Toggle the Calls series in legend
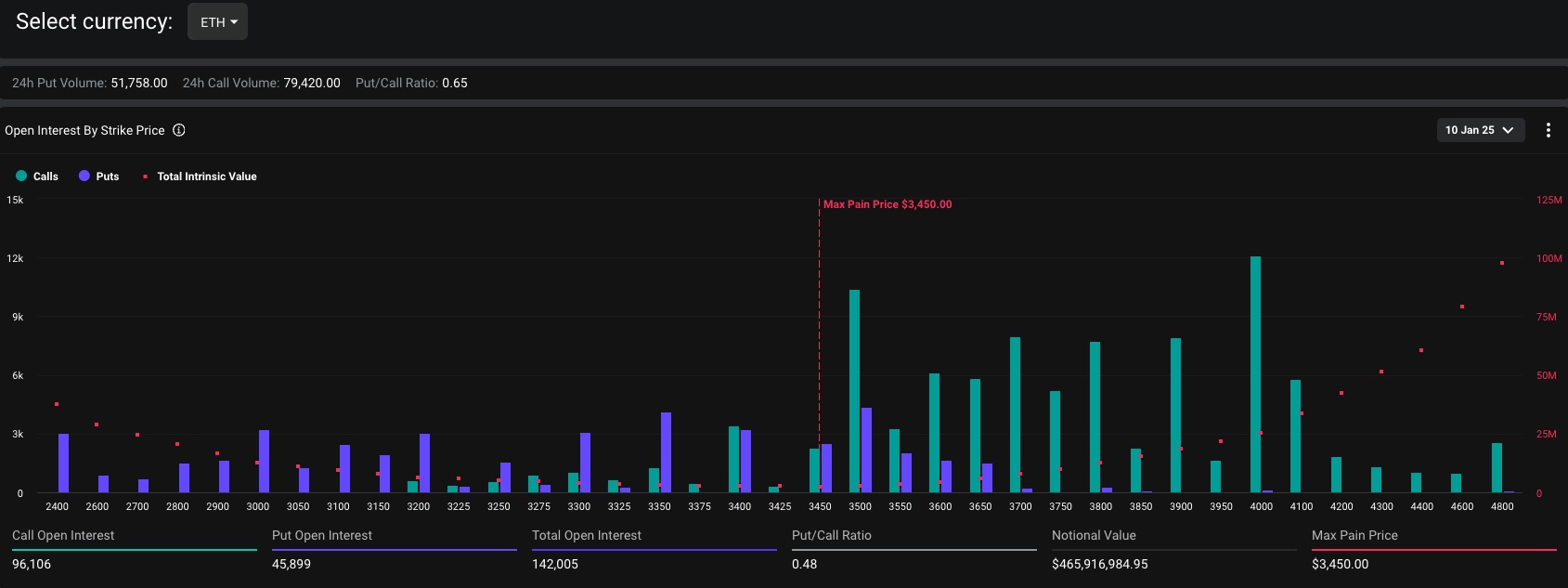Image resolution: width=1568 pixels, height=588 pixels. [45, 176]
